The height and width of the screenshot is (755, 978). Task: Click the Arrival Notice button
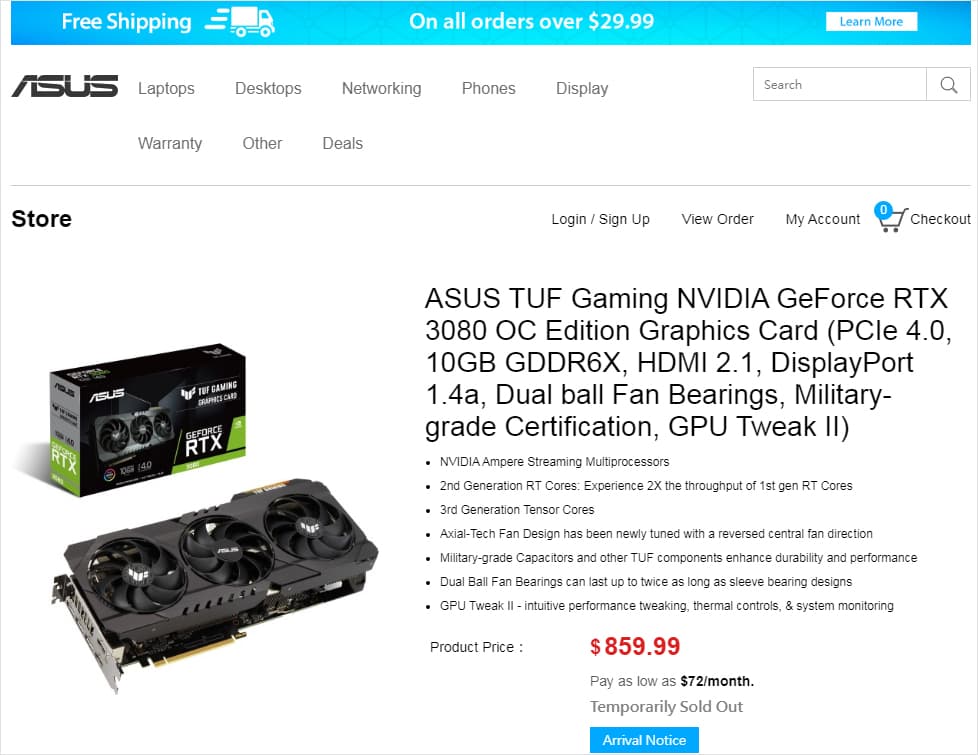[644, 740]
